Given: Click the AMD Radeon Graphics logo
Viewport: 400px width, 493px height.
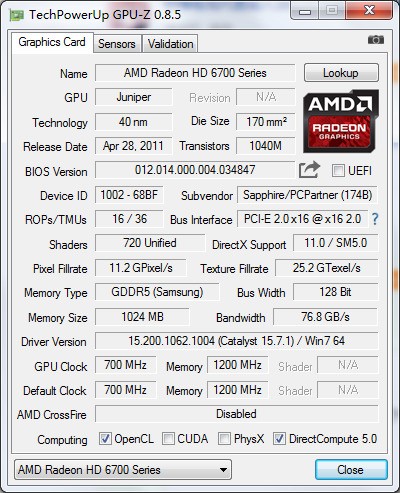Looking at the screenshot, I should [x=341, y=121].
